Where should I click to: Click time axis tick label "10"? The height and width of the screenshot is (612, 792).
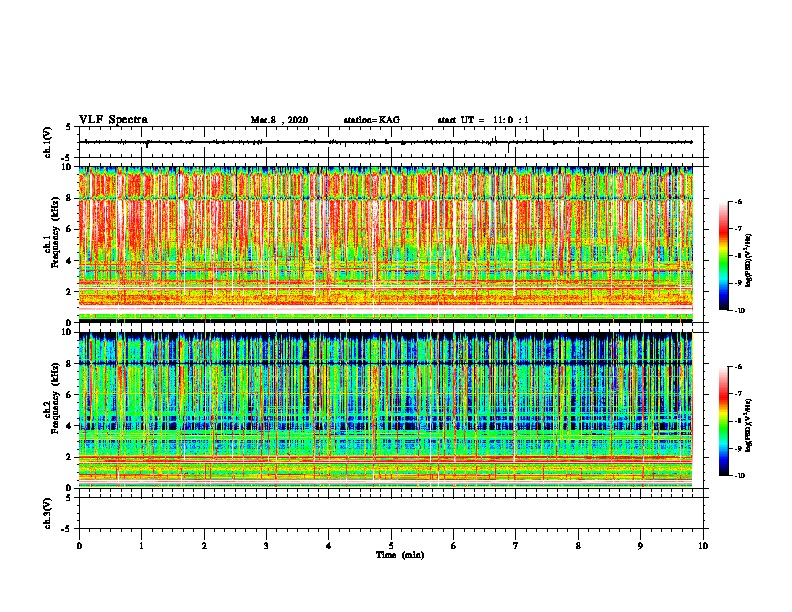(703, 546)
